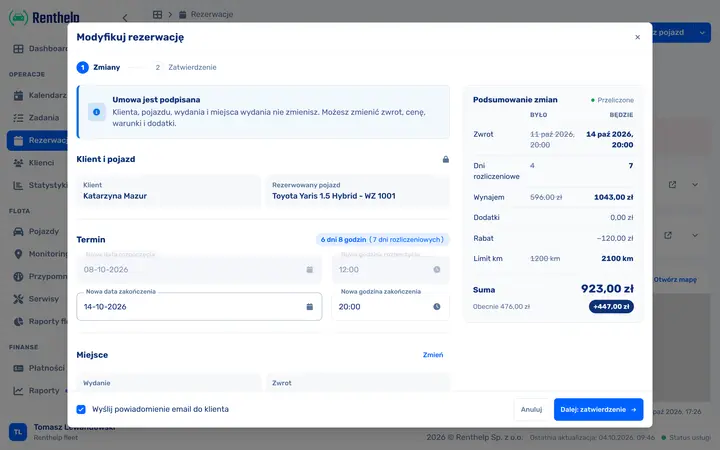The width and height of the screenshot is (720, 450).
Task: Open the dropdown arrow beside the pojazd button
Action: point(702,33)
